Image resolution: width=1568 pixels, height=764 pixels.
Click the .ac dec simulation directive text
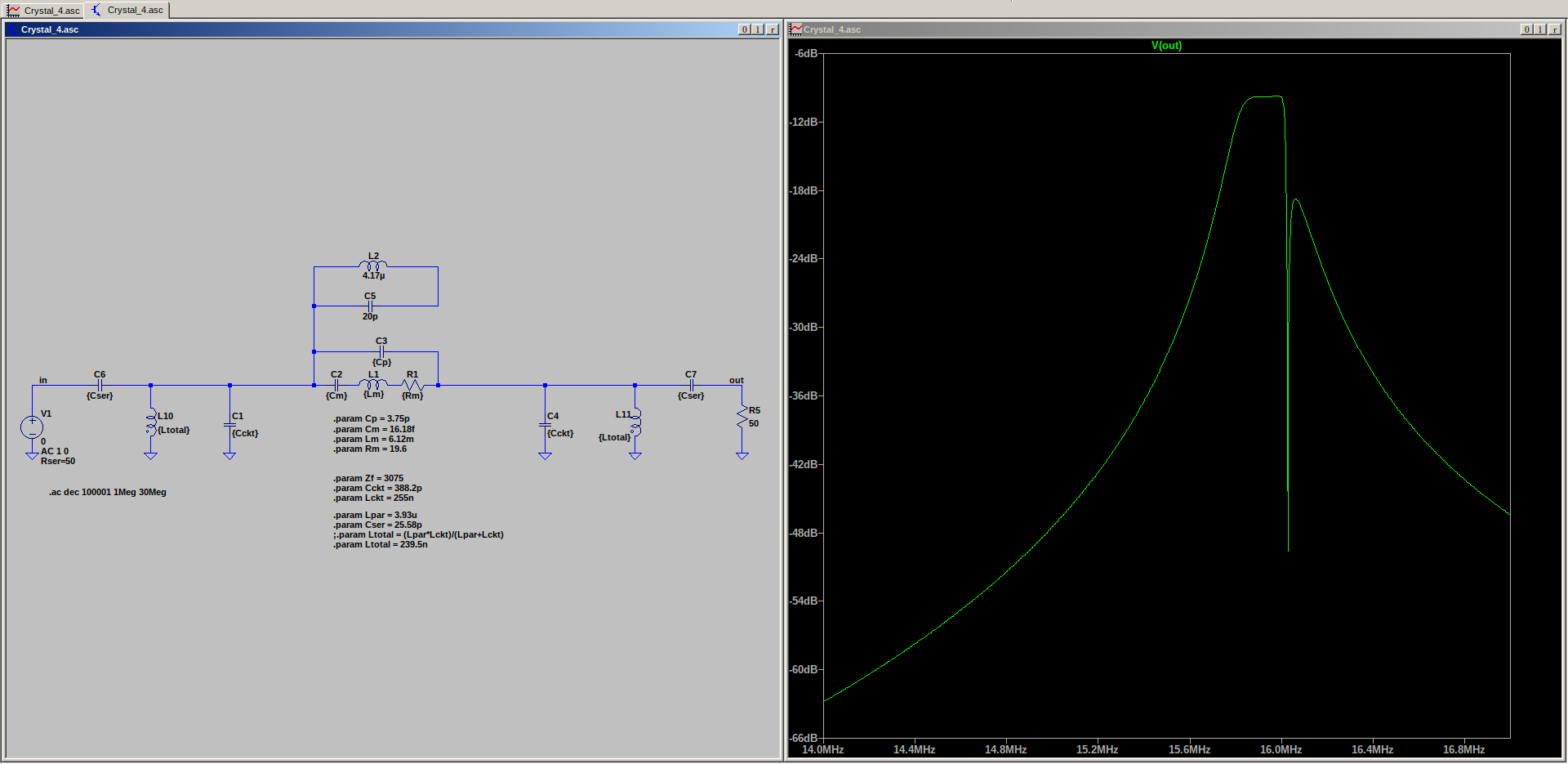pos(107,493)
